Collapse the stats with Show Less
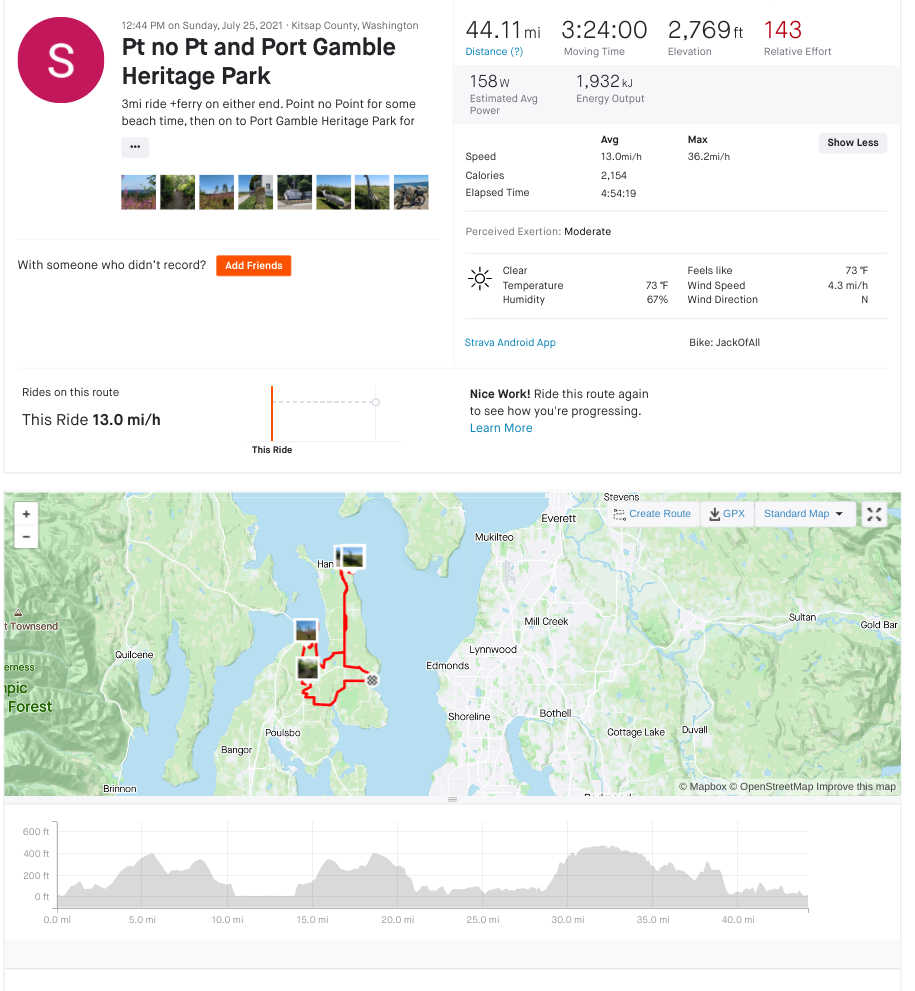 click(852, 143)
